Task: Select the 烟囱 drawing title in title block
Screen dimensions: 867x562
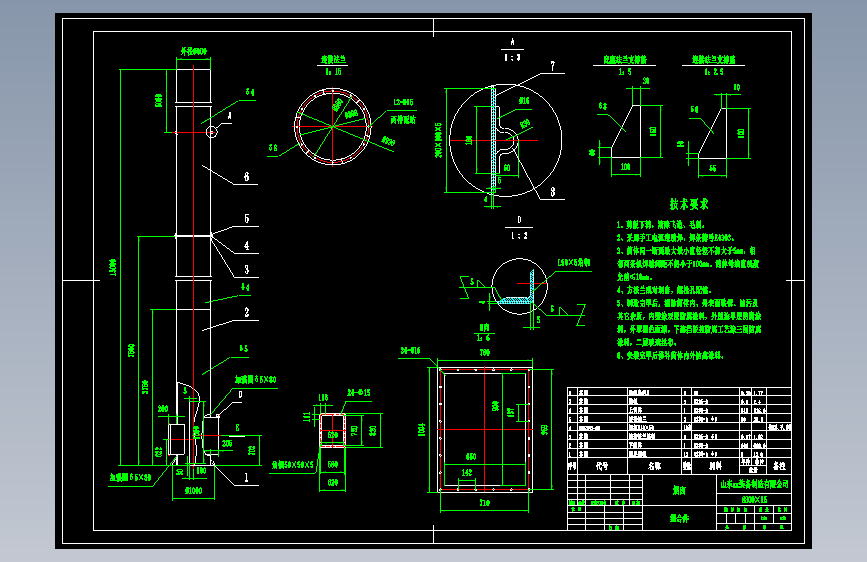Action: tap(679, 490)
